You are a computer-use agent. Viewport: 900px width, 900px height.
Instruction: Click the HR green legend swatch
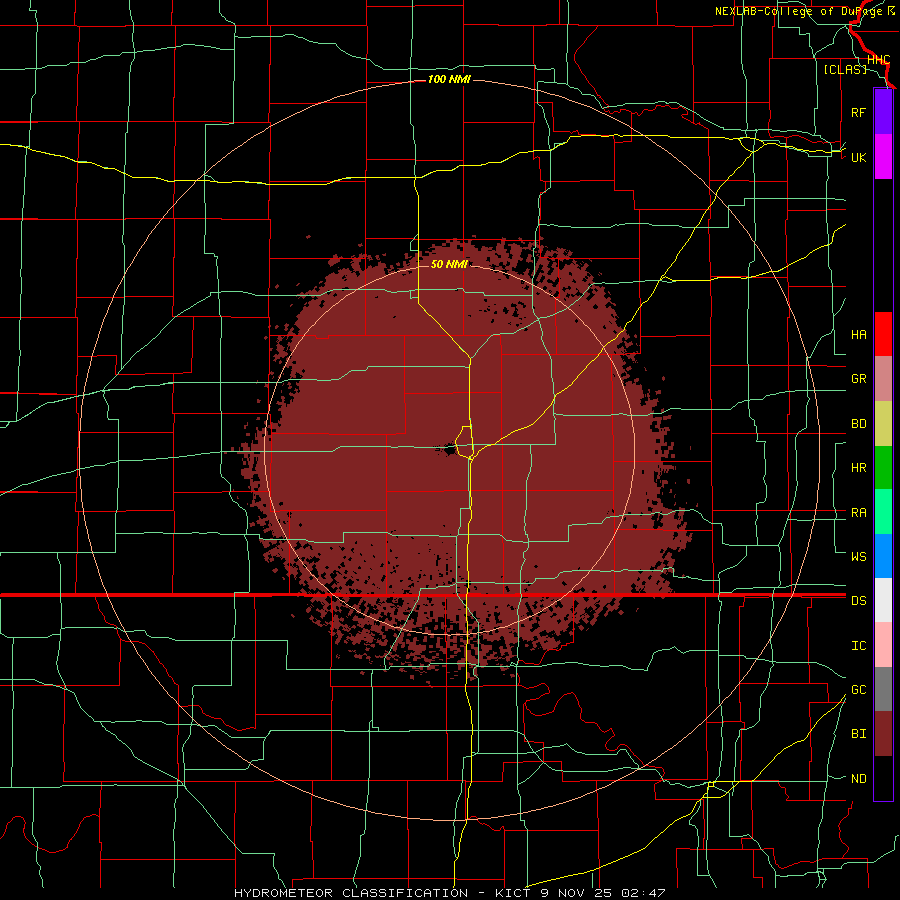[883, 468]
